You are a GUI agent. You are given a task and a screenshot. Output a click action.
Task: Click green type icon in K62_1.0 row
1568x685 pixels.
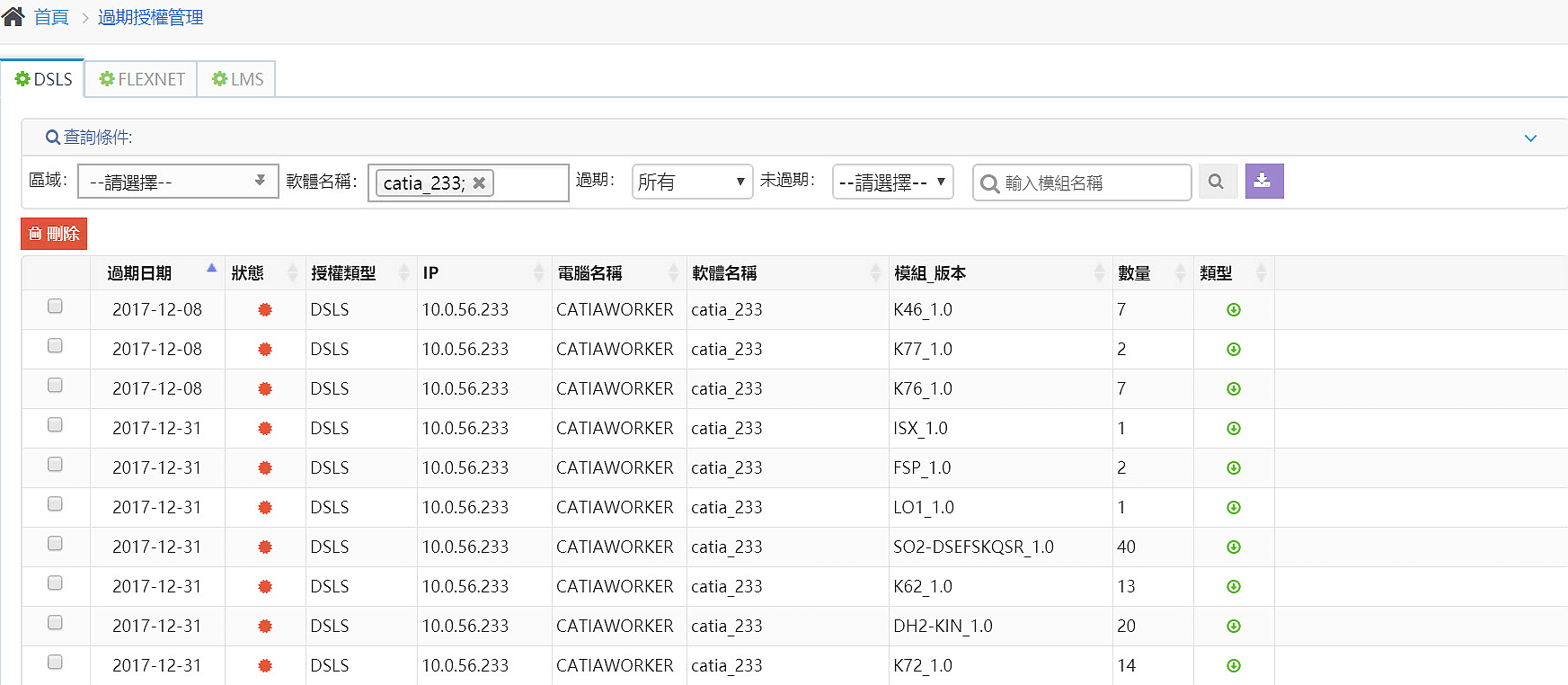pos(1234,587)
